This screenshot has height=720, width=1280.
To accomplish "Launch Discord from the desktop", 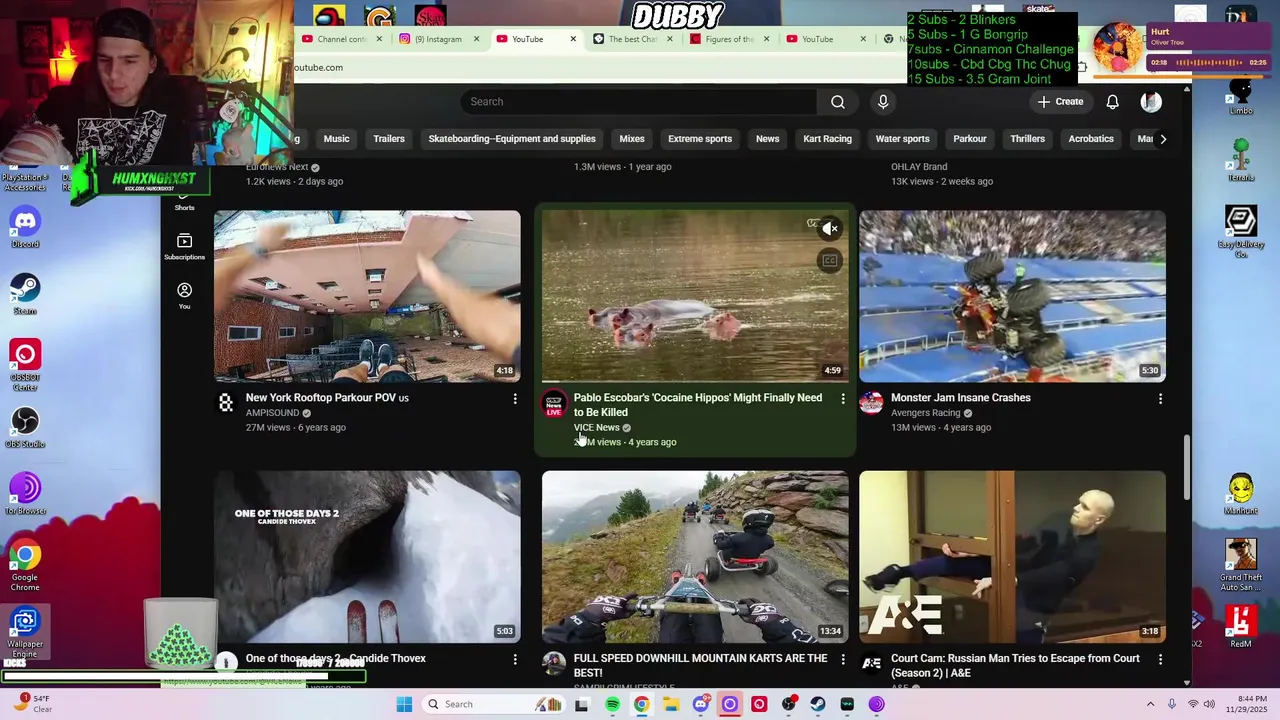I will [25, 227].
